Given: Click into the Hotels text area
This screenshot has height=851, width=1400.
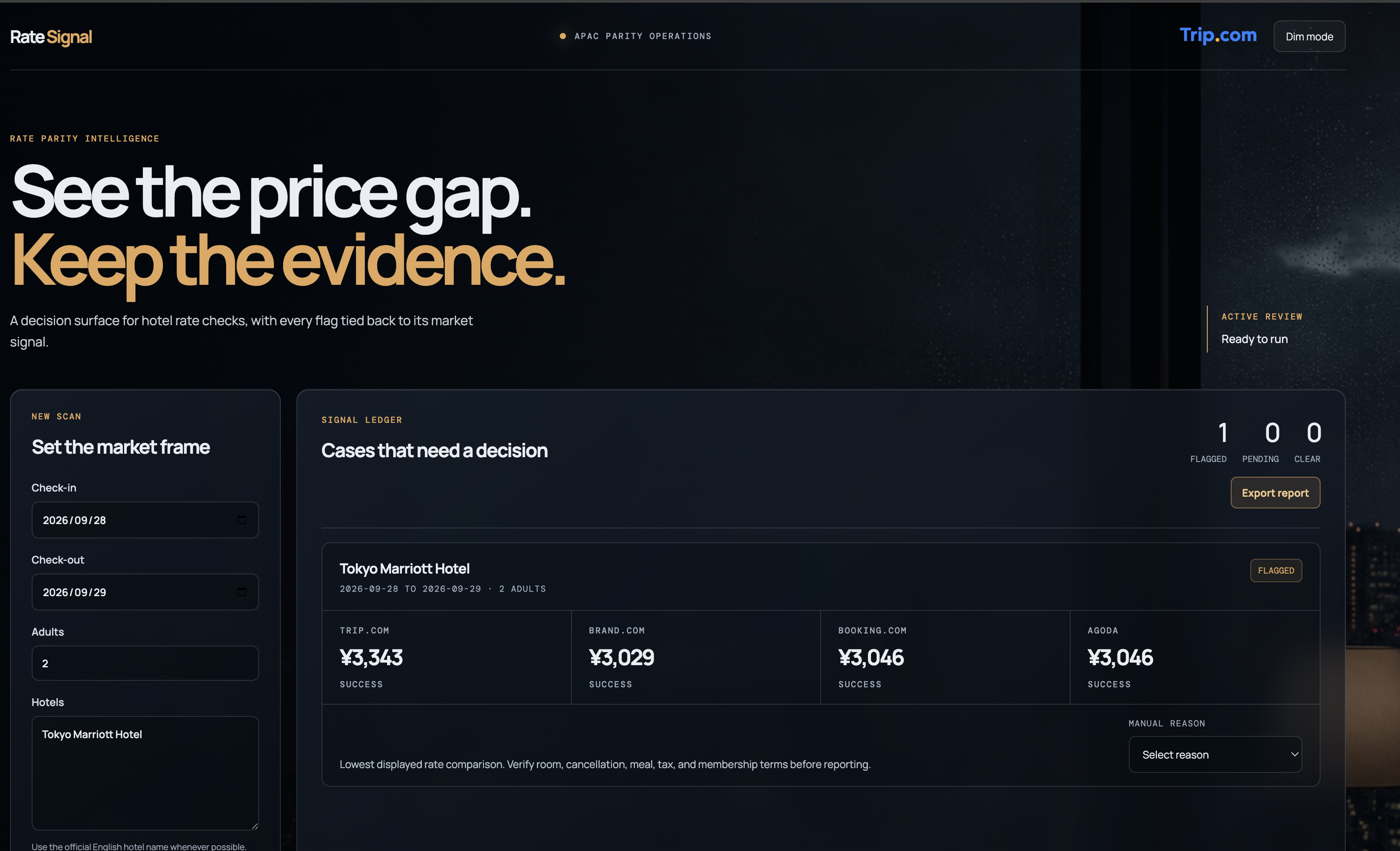Looking at the screenshot, I should tap(145, 773).
